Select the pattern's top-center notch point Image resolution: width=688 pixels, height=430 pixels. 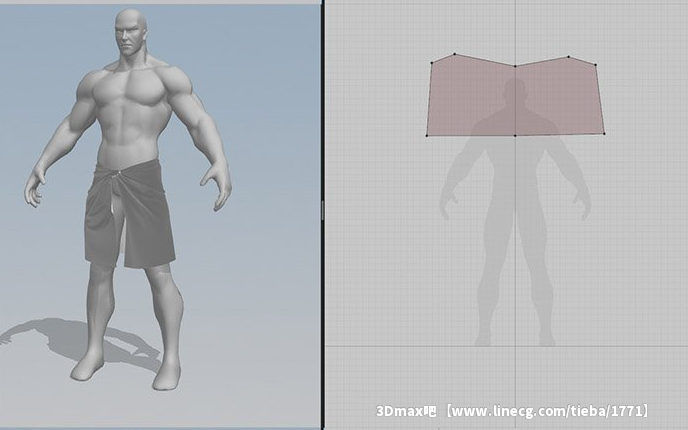515,66
